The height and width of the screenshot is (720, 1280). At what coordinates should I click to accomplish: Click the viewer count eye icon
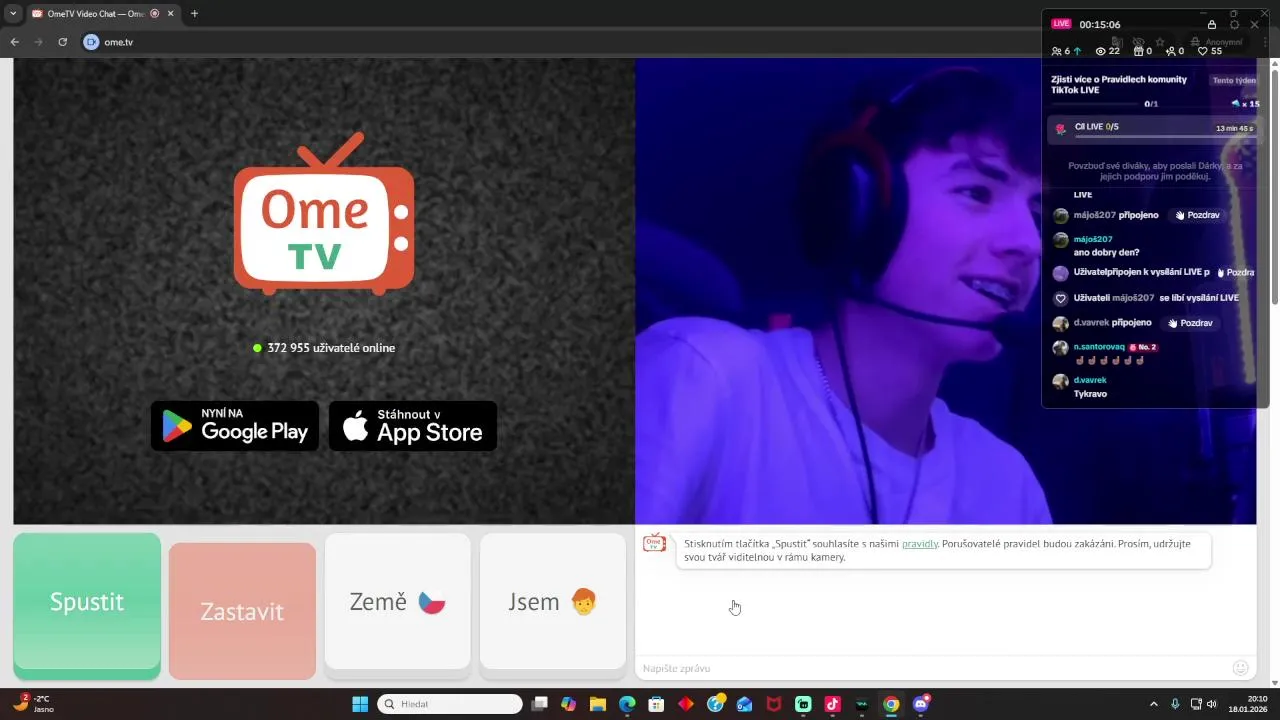click(1101, 51)
